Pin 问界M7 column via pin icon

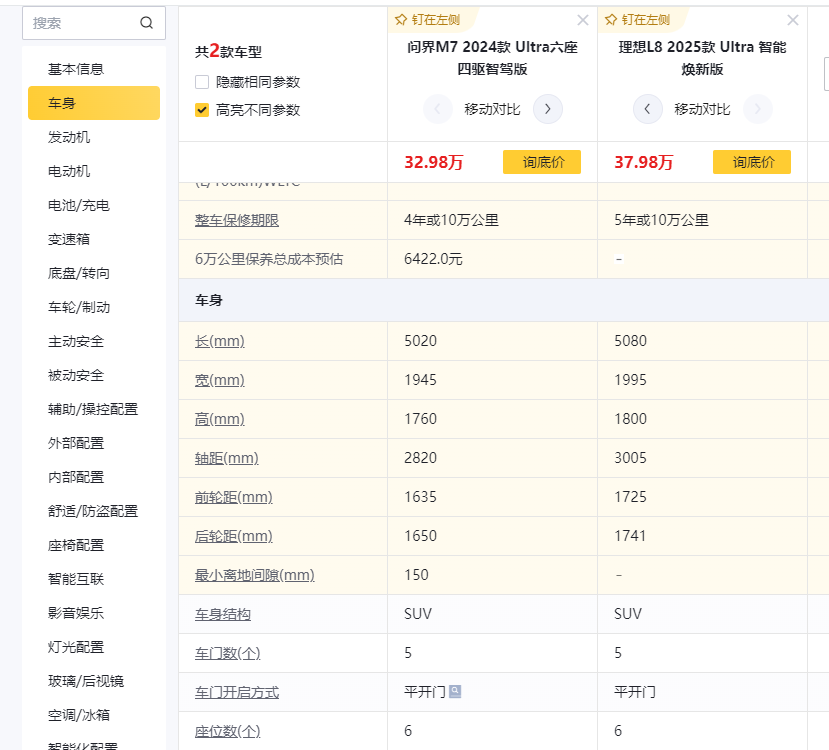pyautogui.click(x=401, y=20)
